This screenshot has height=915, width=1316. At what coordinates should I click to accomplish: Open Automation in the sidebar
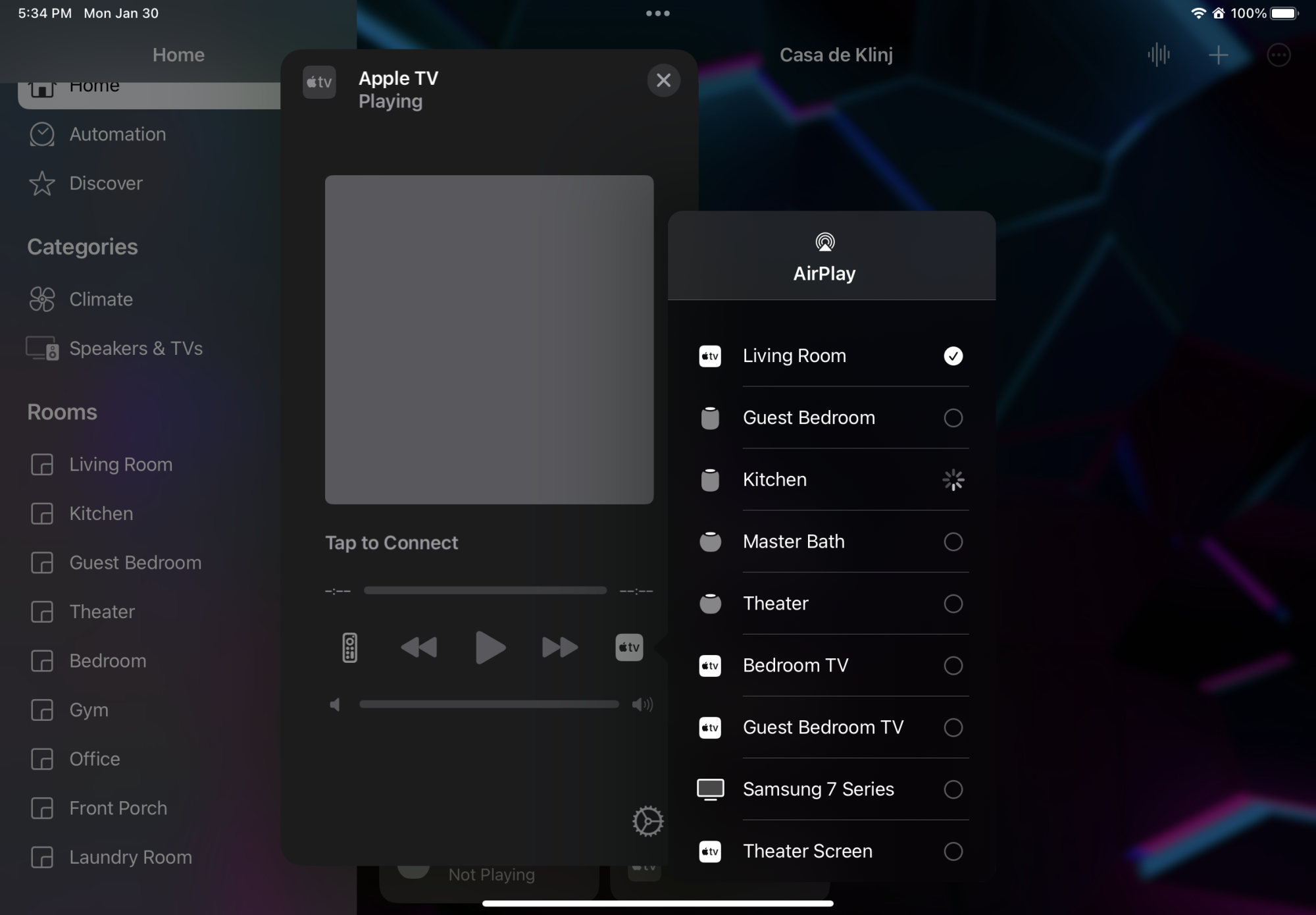pyautogui.click(x=117, y=134)
